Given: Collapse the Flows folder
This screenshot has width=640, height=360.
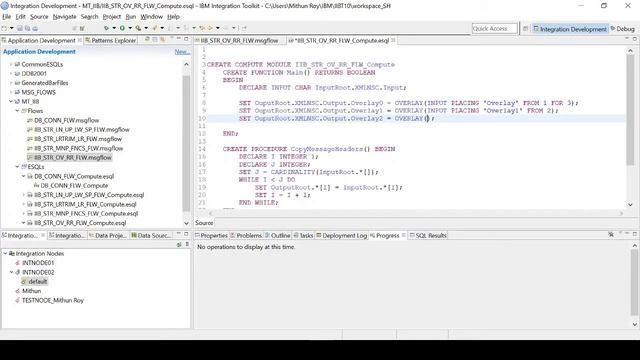Looking at the screenshot, I should pyautogui.click(x=17, y=111).
